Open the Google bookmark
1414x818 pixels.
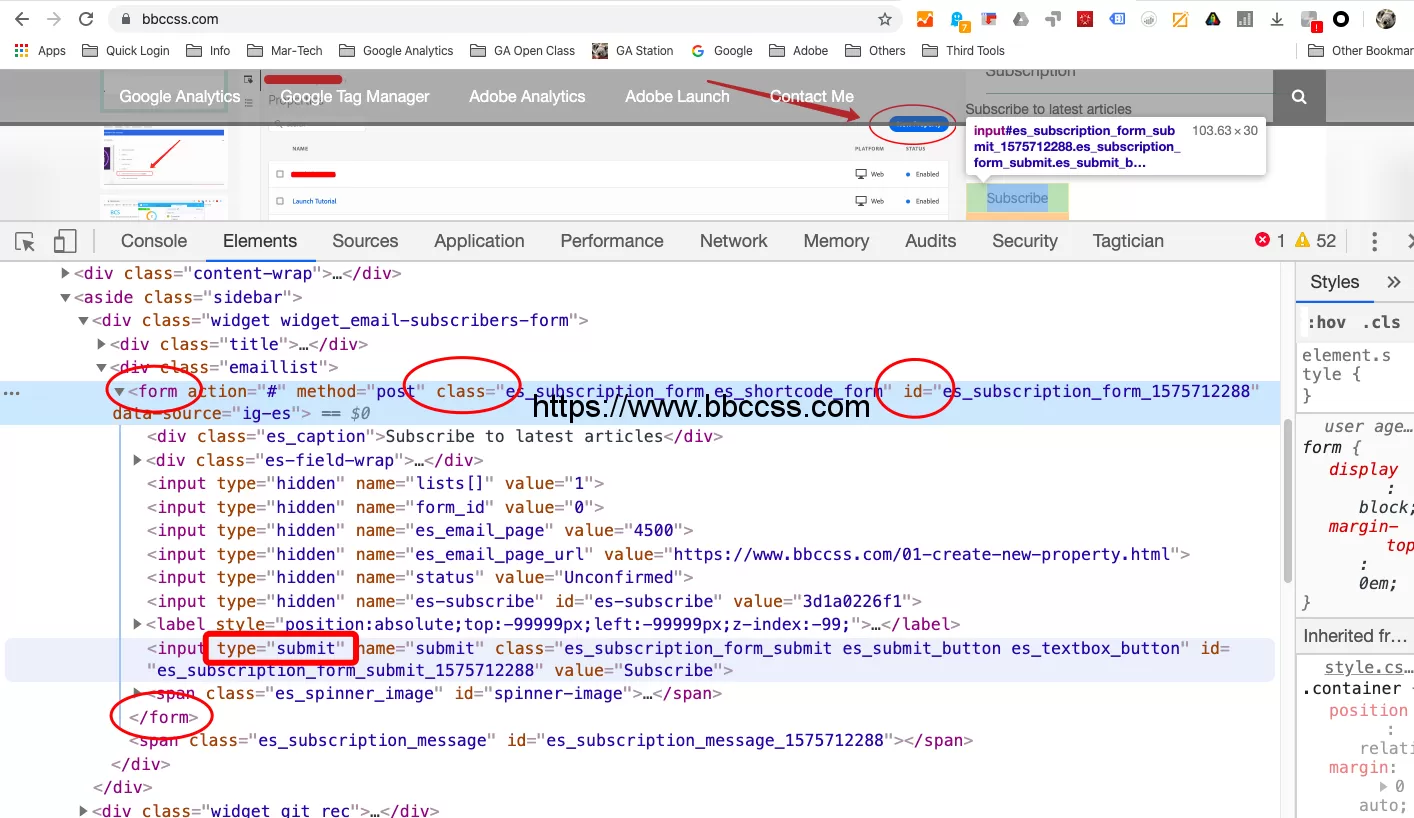coord(721,50)
